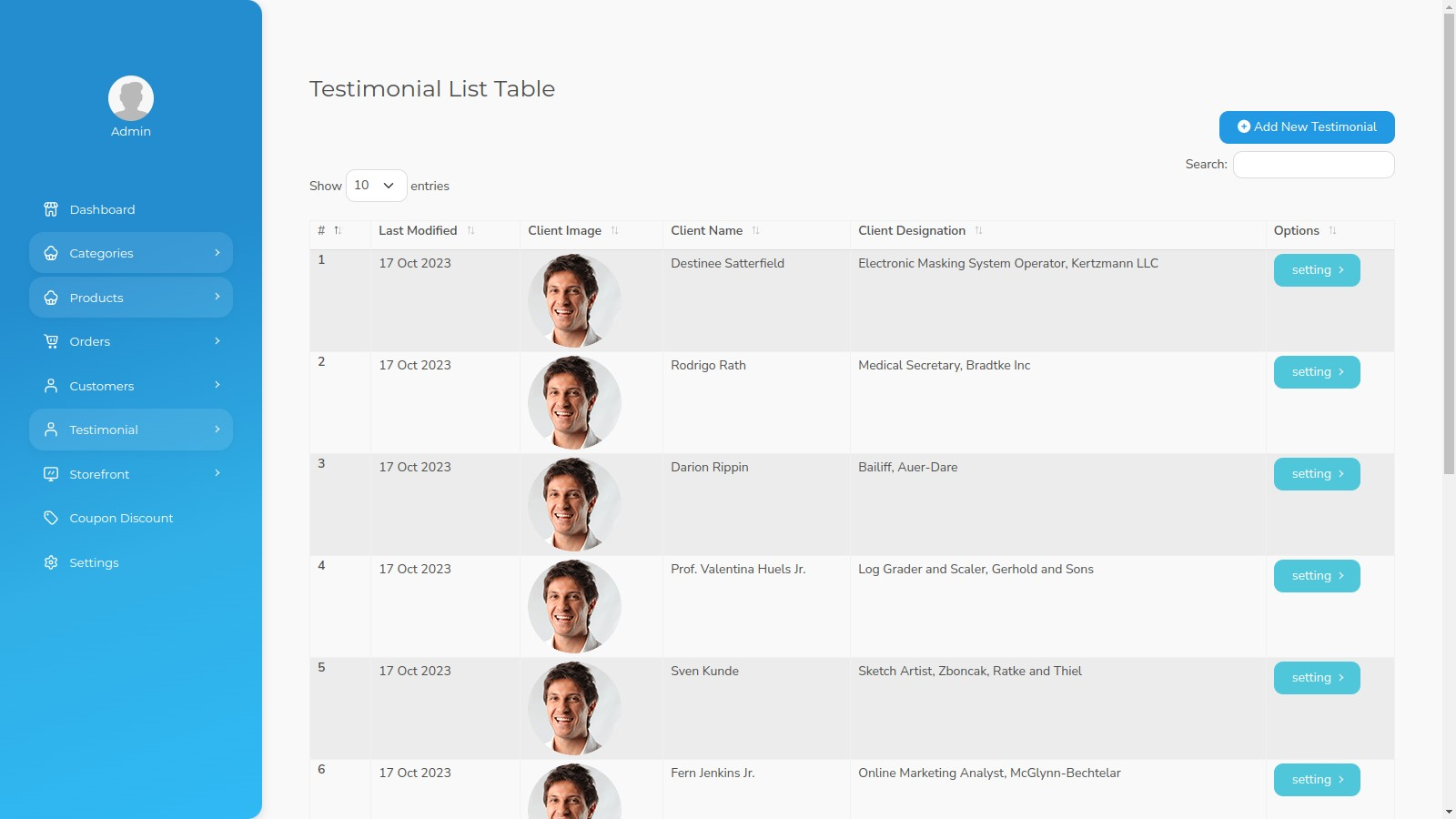
Task: Toggle sort order for Last Modified
Action: [x=472, y=231]
